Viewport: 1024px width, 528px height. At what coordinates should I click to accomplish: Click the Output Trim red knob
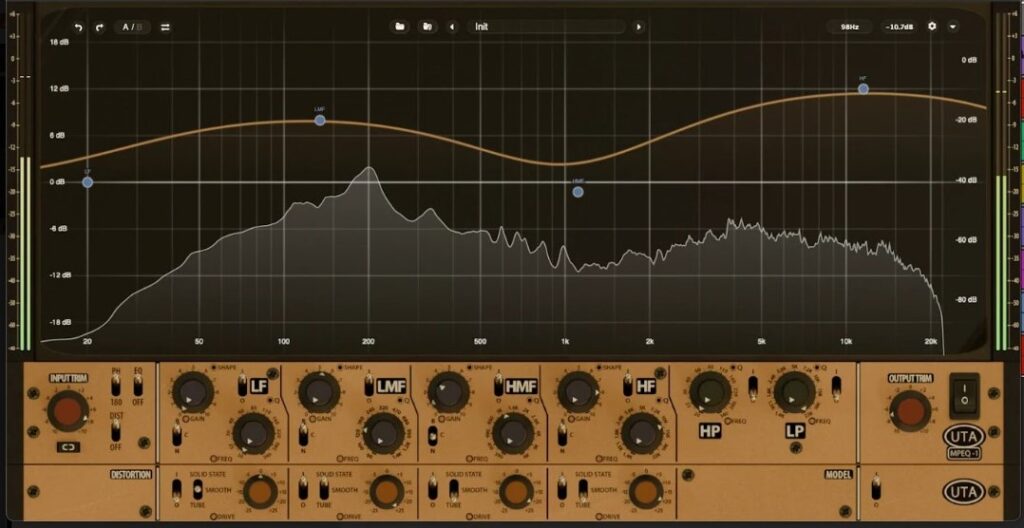click(911, 410)
